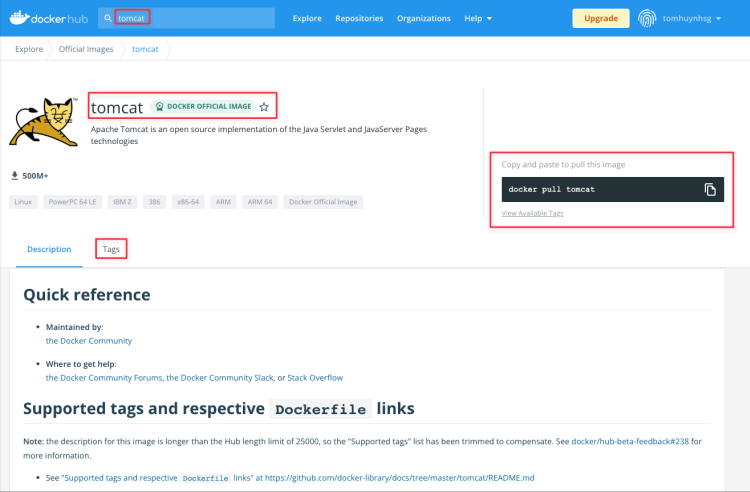Copy the docker pull tomcat command
The height and width of the screenshot is (492, 750).
(x=710, y=189)
